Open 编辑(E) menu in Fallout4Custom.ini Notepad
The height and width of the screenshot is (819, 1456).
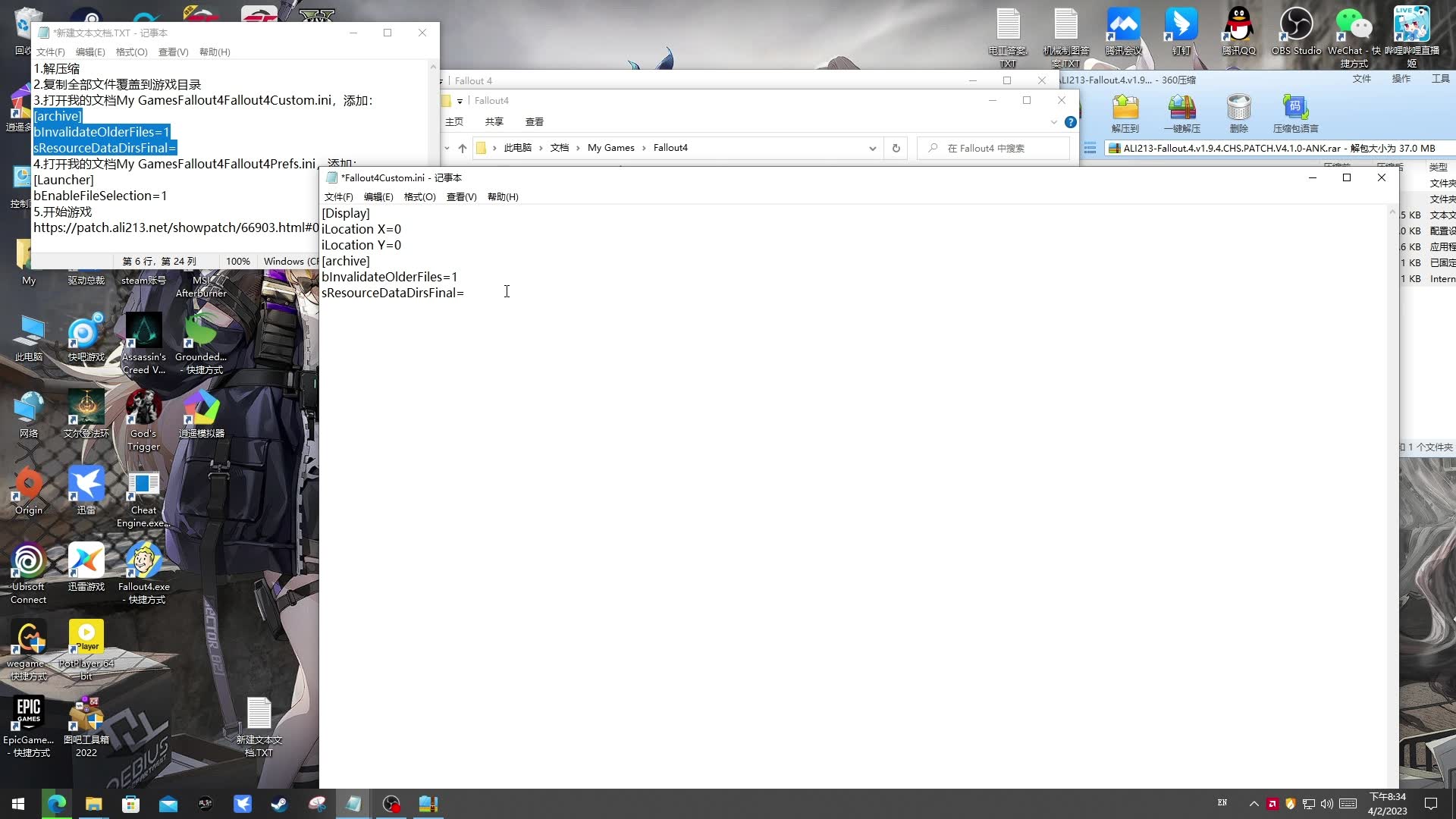[x=378, y=196]
